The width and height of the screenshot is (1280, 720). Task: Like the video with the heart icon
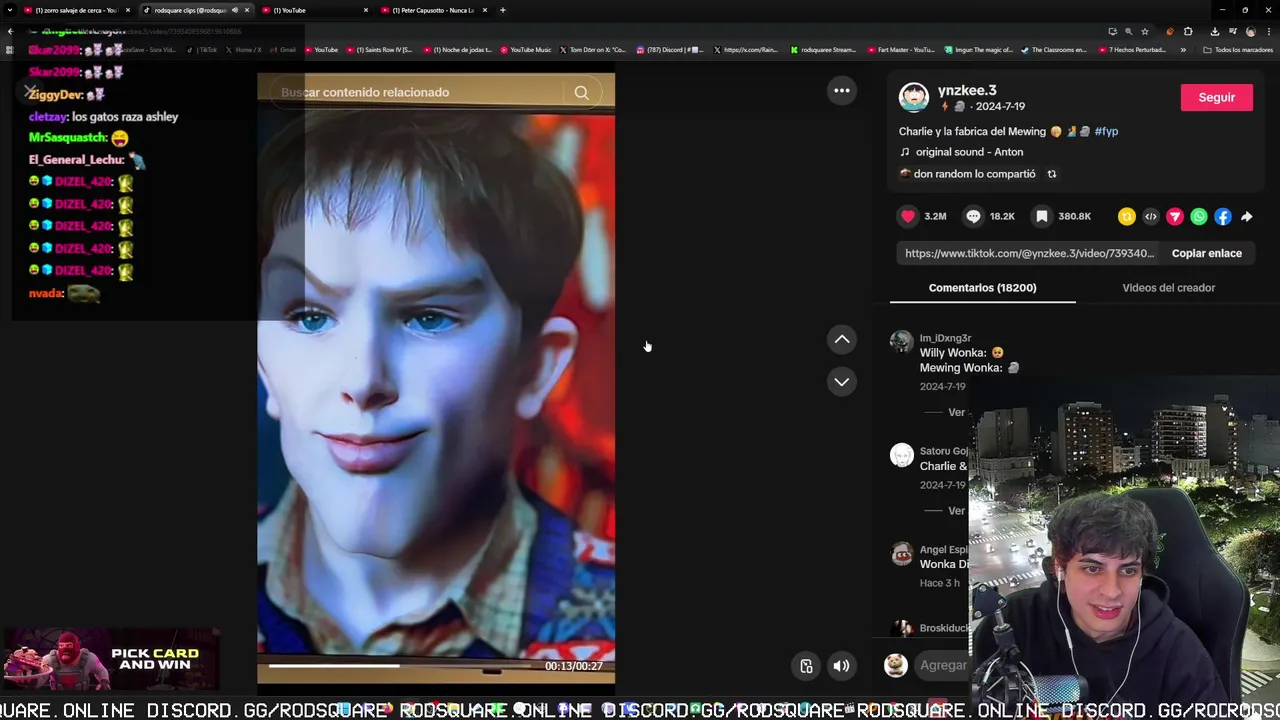coord(908,216)
